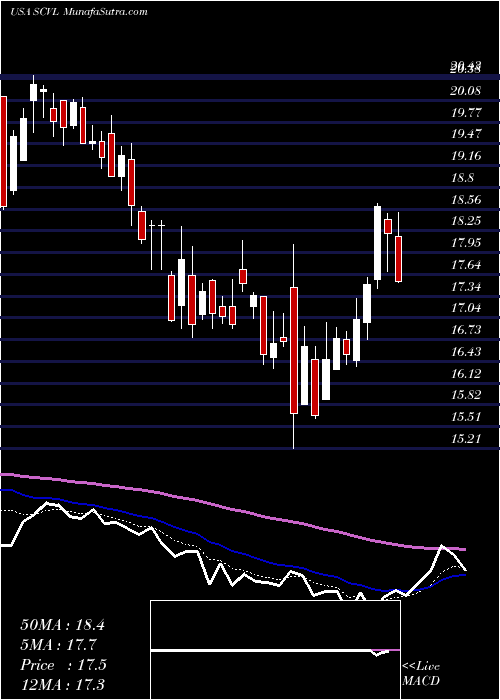Click the 16.43 price axis label
Screen dimensions: 500x700
tap(466, 352)
